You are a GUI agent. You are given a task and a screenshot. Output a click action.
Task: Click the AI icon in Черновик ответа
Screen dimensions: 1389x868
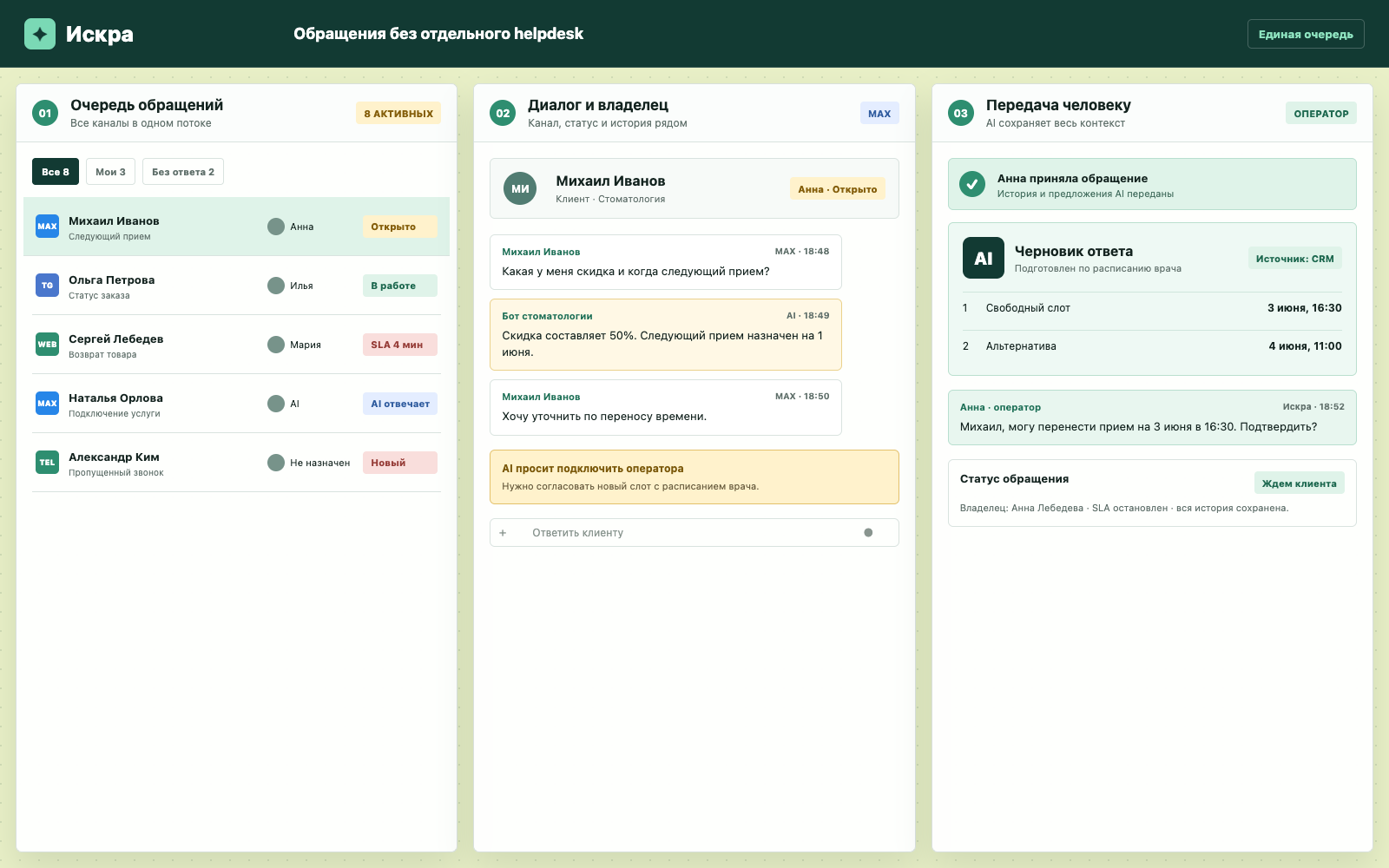(x=983, y=258)
